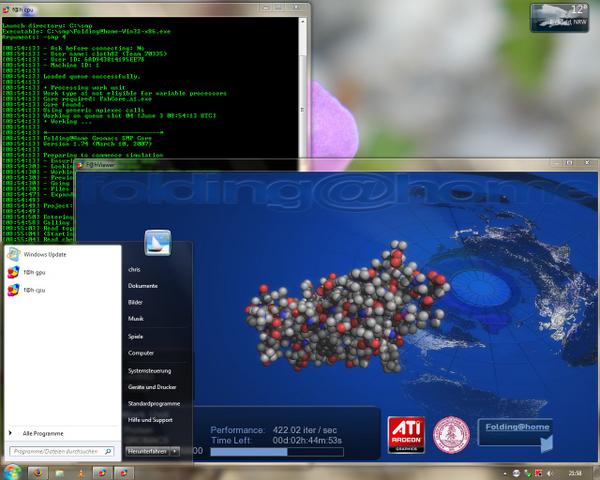Open the arrow menu beside Herunterfahren
Viewport: 600px width, 480px height.
pos(175,451)
